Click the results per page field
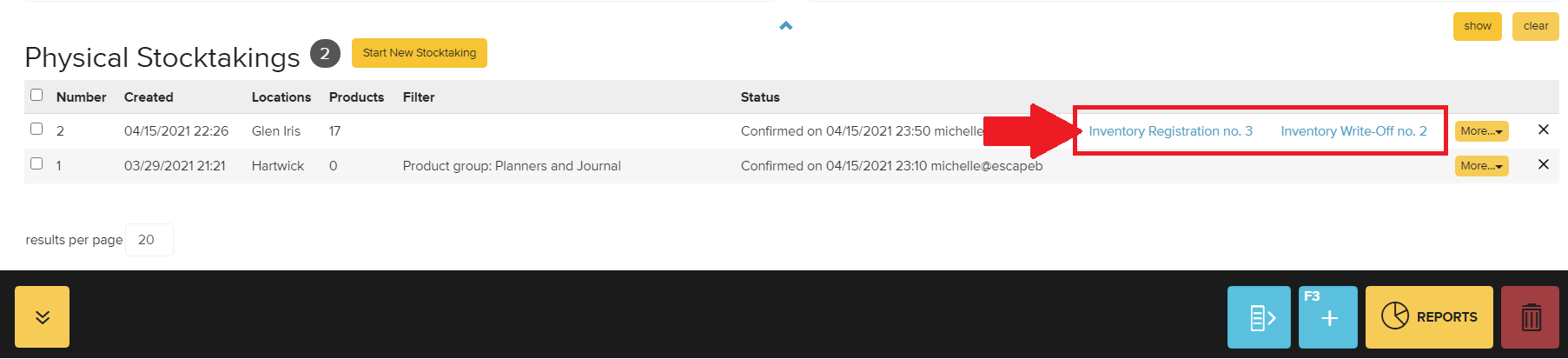Image resolution: width=1568 pixels, height=359 pixels. [149, 240]
